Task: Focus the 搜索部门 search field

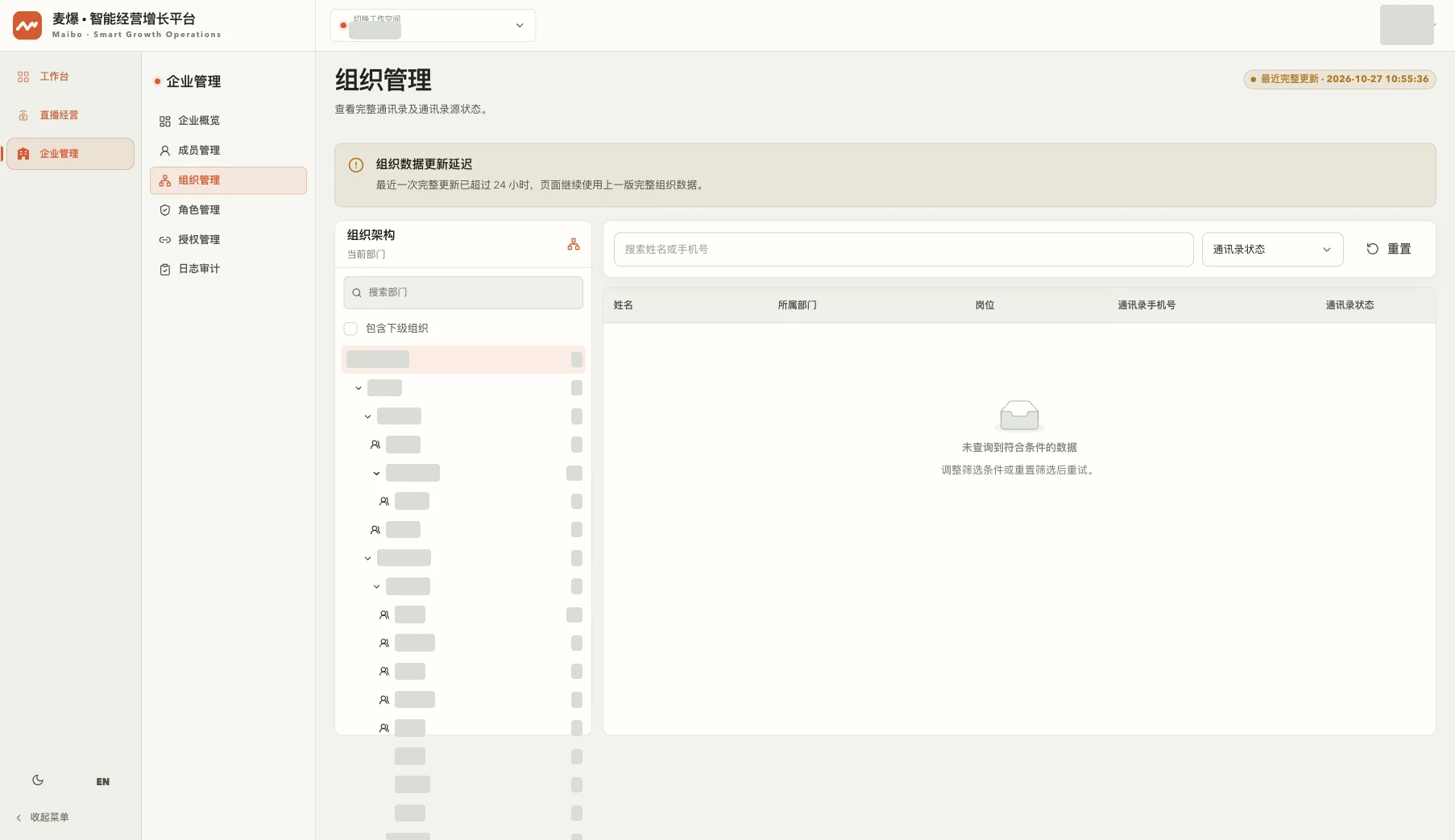Action: pos(463,292)
